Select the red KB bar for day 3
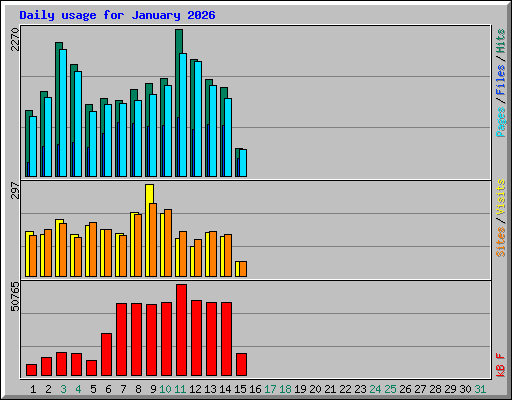 pyautogui.click(x=62, y=364)
